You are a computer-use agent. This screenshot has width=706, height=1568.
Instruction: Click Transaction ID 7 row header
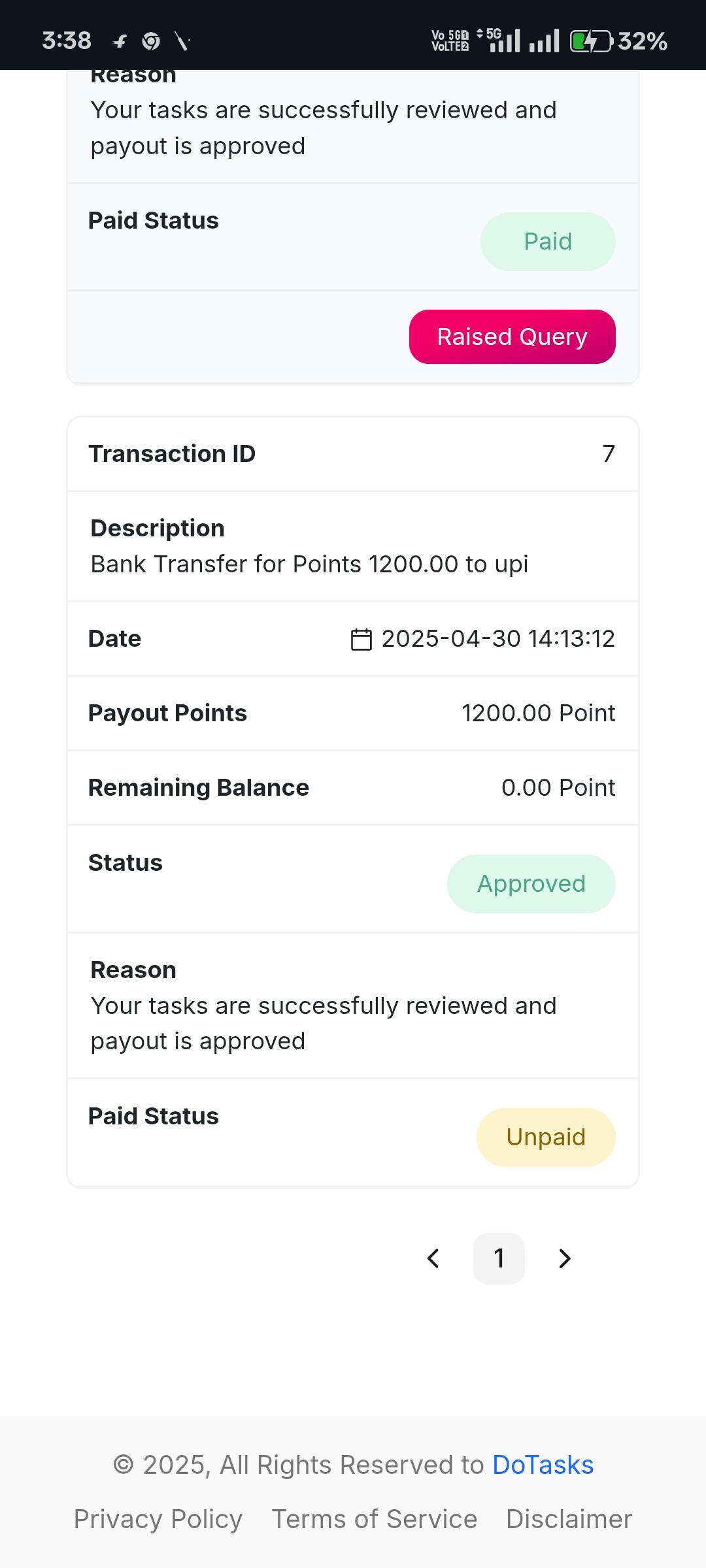pyautogui.click(x=353, y=453)
